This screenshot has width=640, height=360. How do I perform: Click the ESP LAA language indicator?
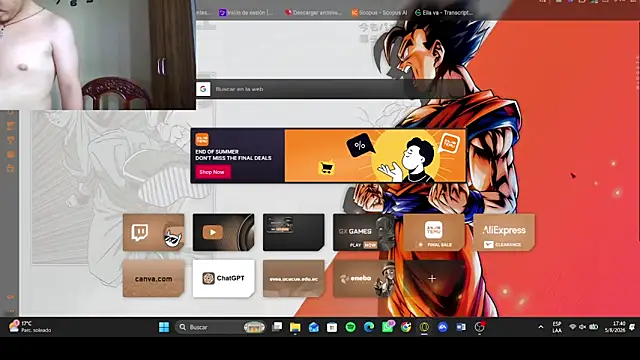click(557, 327)
